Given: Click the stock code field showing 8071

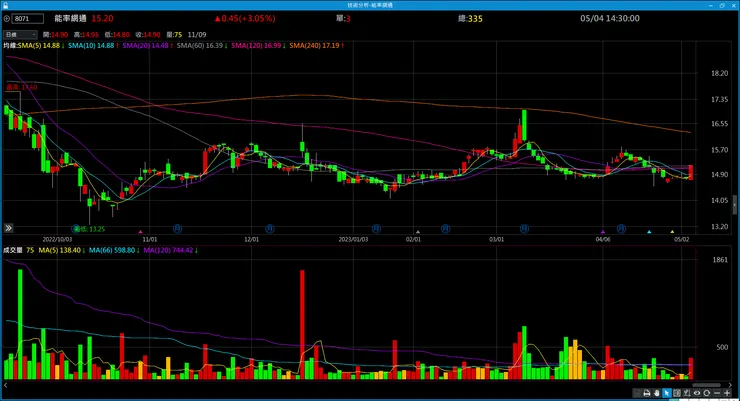Looking at the screenshot, I should (28, 19).
